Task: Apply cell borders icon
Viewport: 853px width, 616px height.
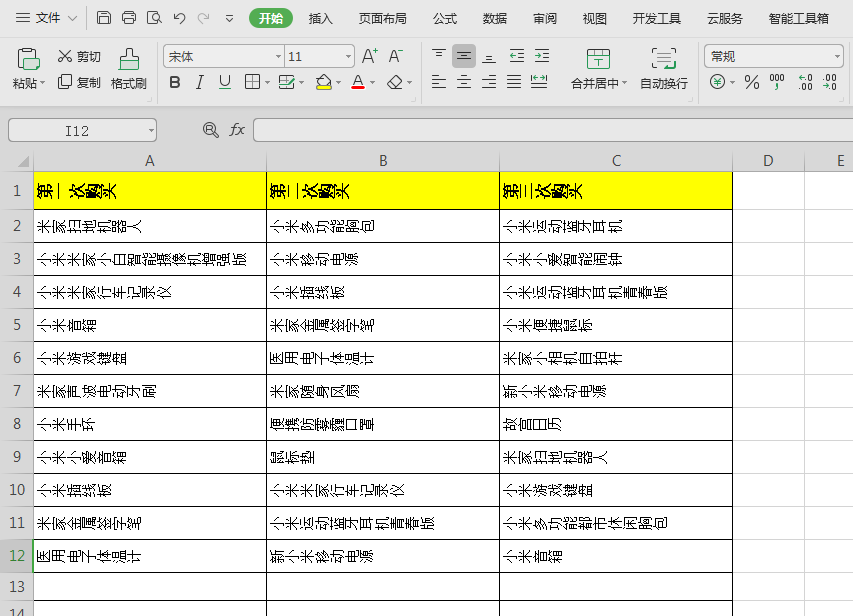Action: pos(252,82)
